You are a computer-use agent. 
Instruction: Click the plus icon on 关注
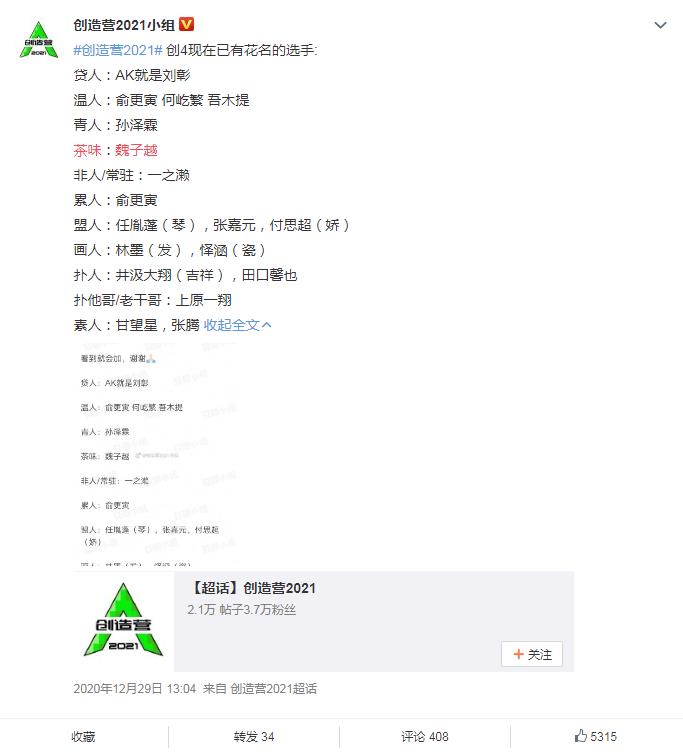(518, 654)
